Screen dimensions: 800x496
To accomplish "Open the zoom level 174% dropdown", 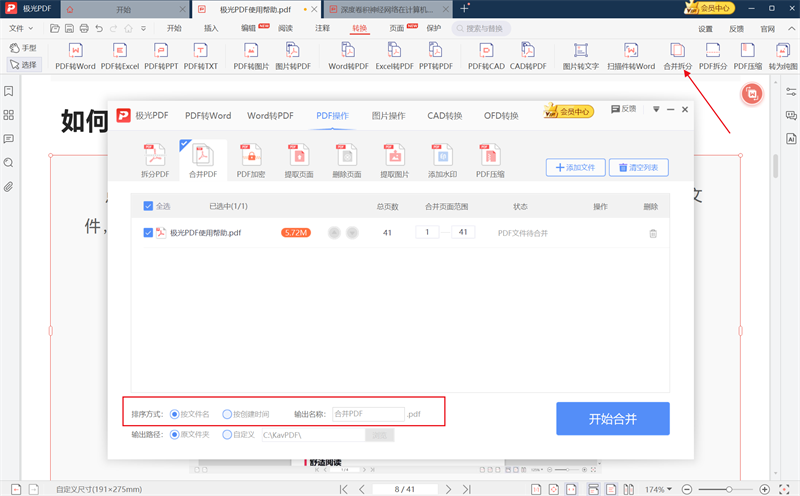I will [x=659, y=489].
